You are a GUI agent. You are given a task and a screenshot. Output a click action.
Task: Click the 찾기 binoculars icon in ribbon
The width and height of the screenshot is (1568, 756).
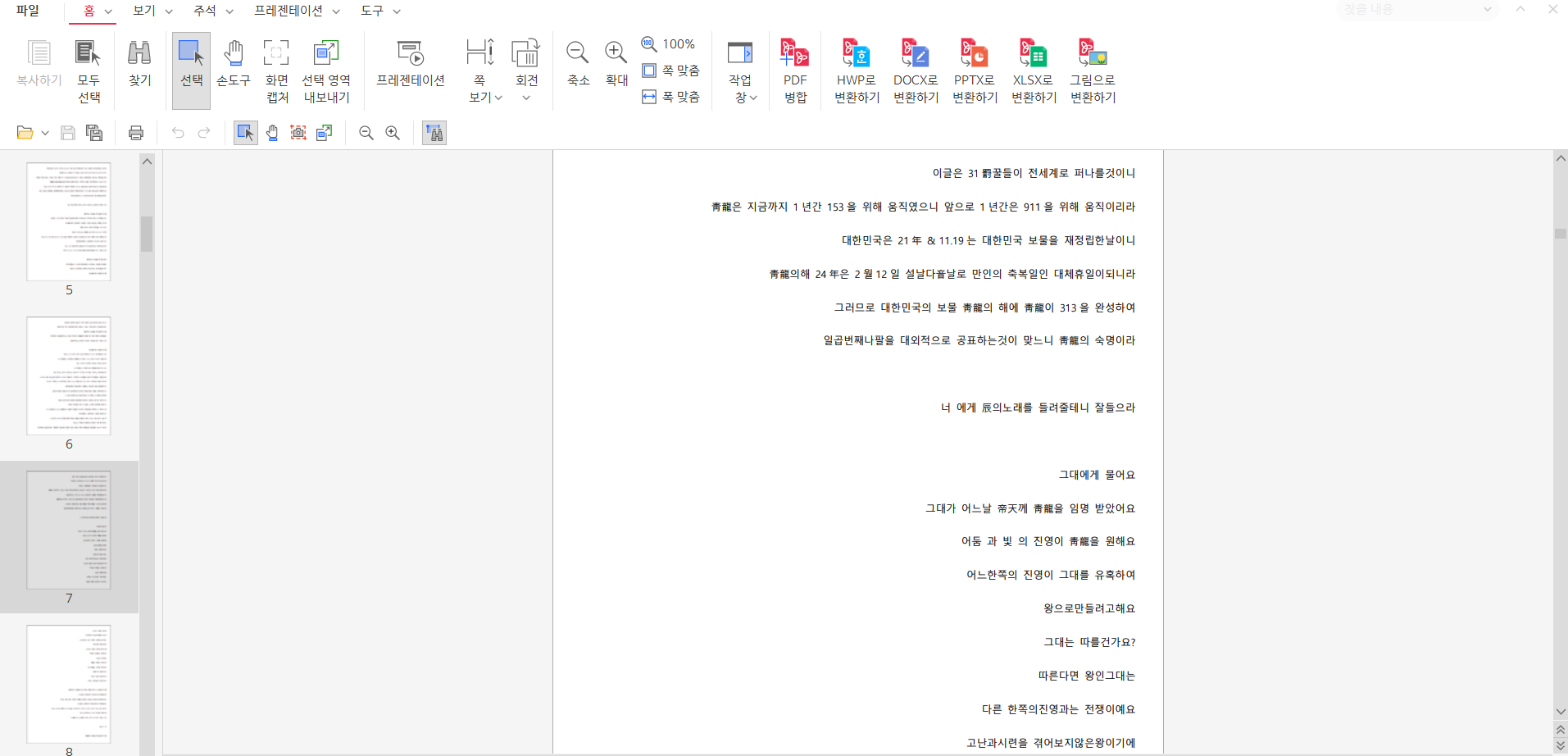coord(139,64)
